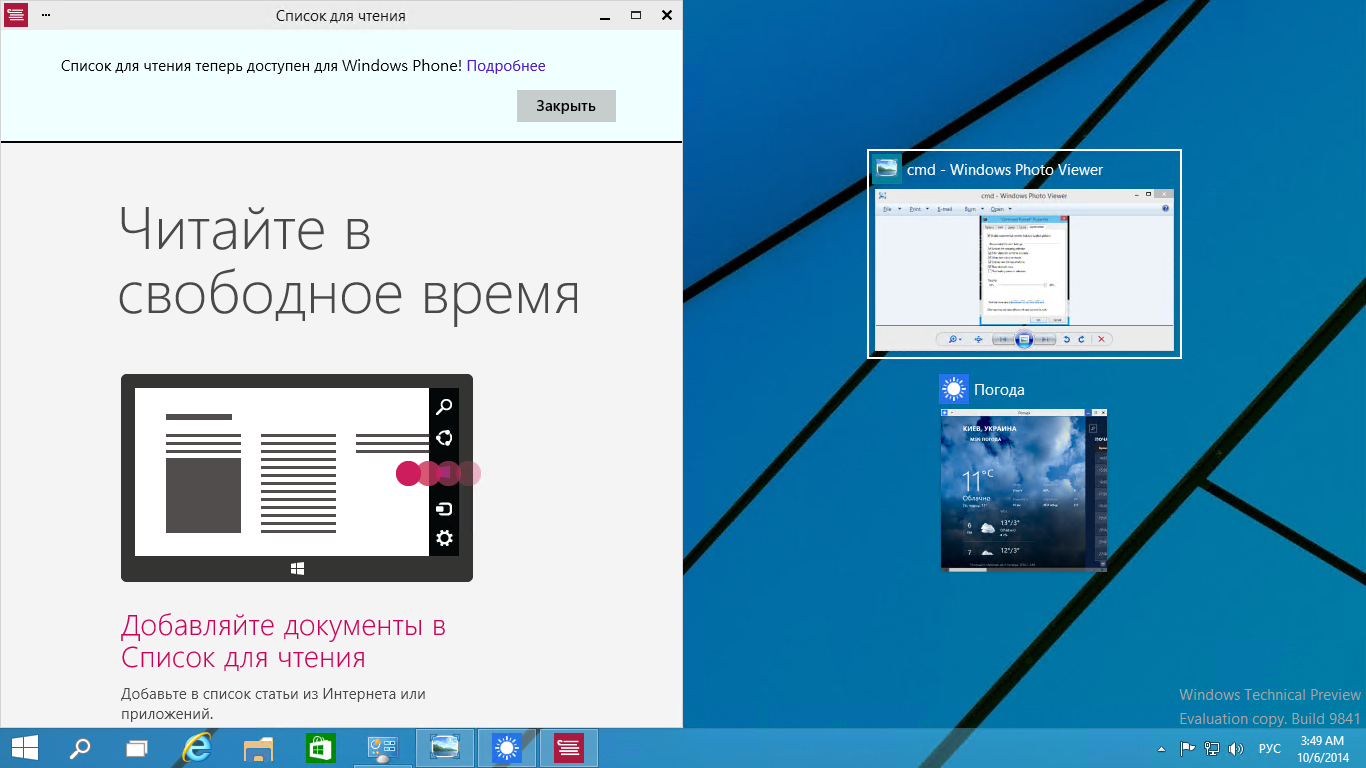
Task: Open the Start menu
Action: coord(25,748)
